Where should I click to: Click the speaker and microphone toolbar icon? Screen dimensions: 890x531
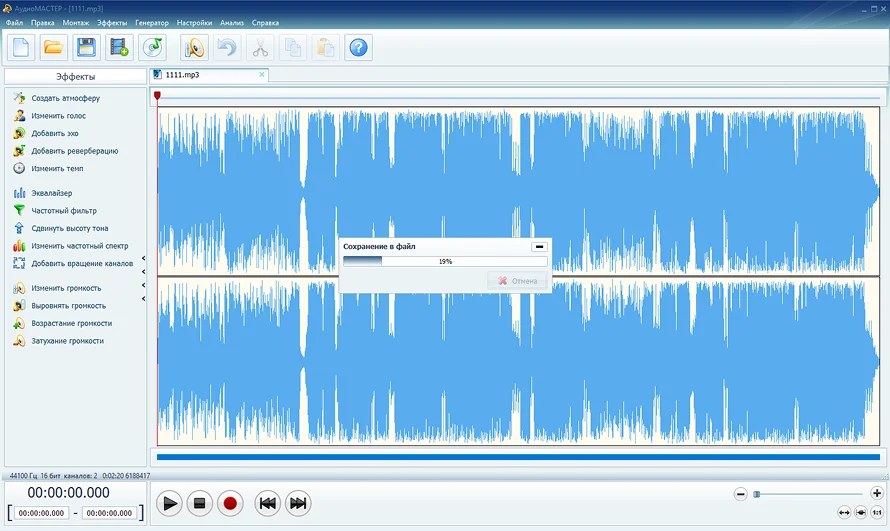pyautogui.click(x=194, y=48)
